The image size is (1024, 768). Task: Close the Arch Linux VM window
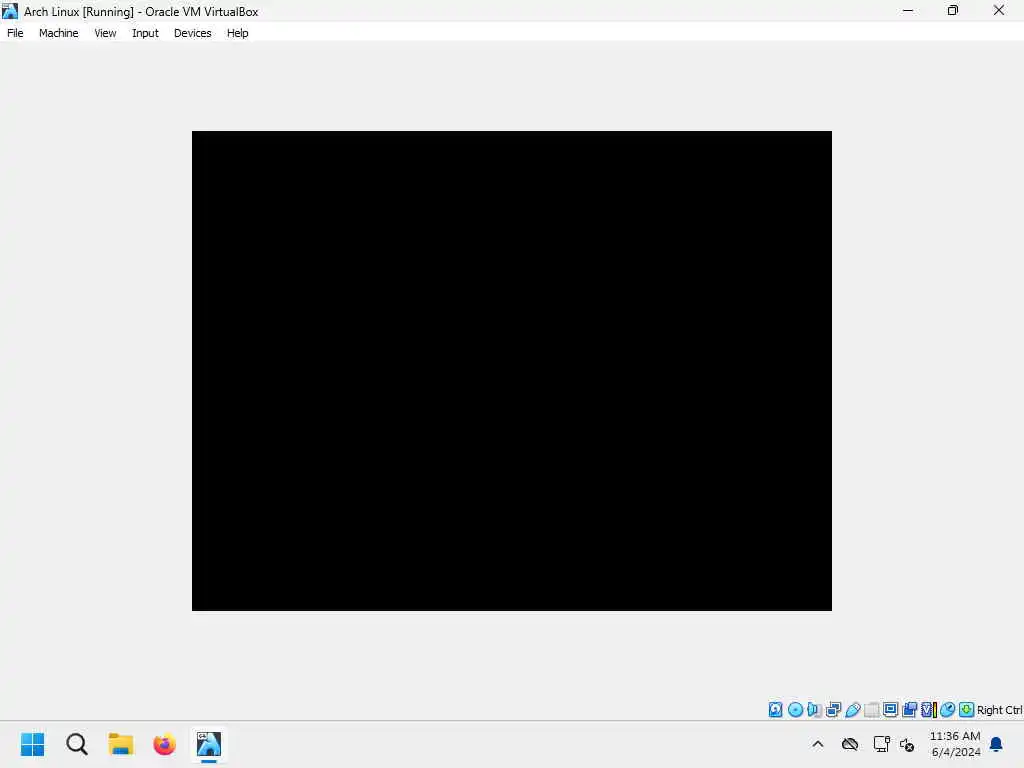(999, 10)
